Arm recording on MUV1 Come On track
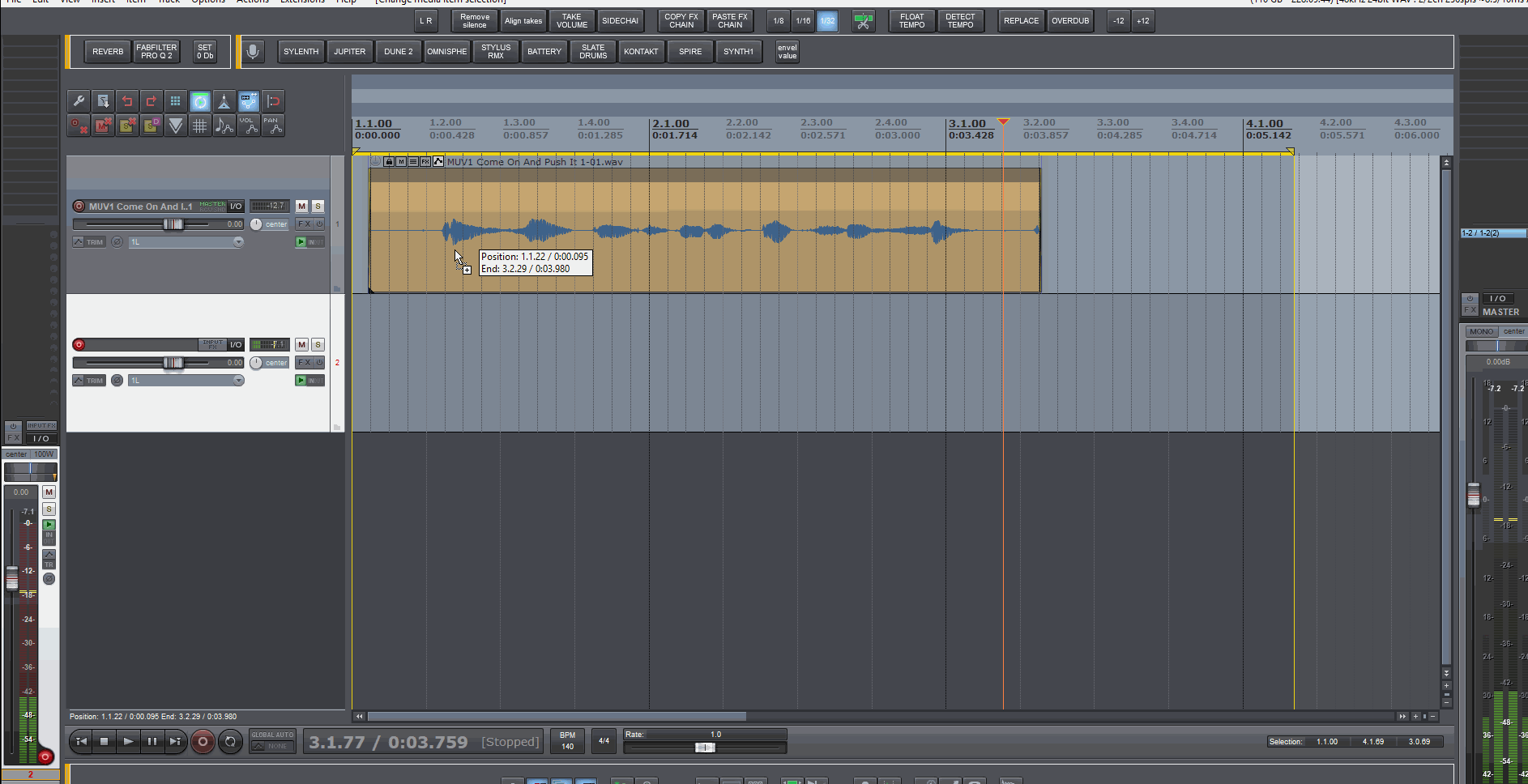The image size is (1528, 784). pyautogui.click(x=79, y=207)
